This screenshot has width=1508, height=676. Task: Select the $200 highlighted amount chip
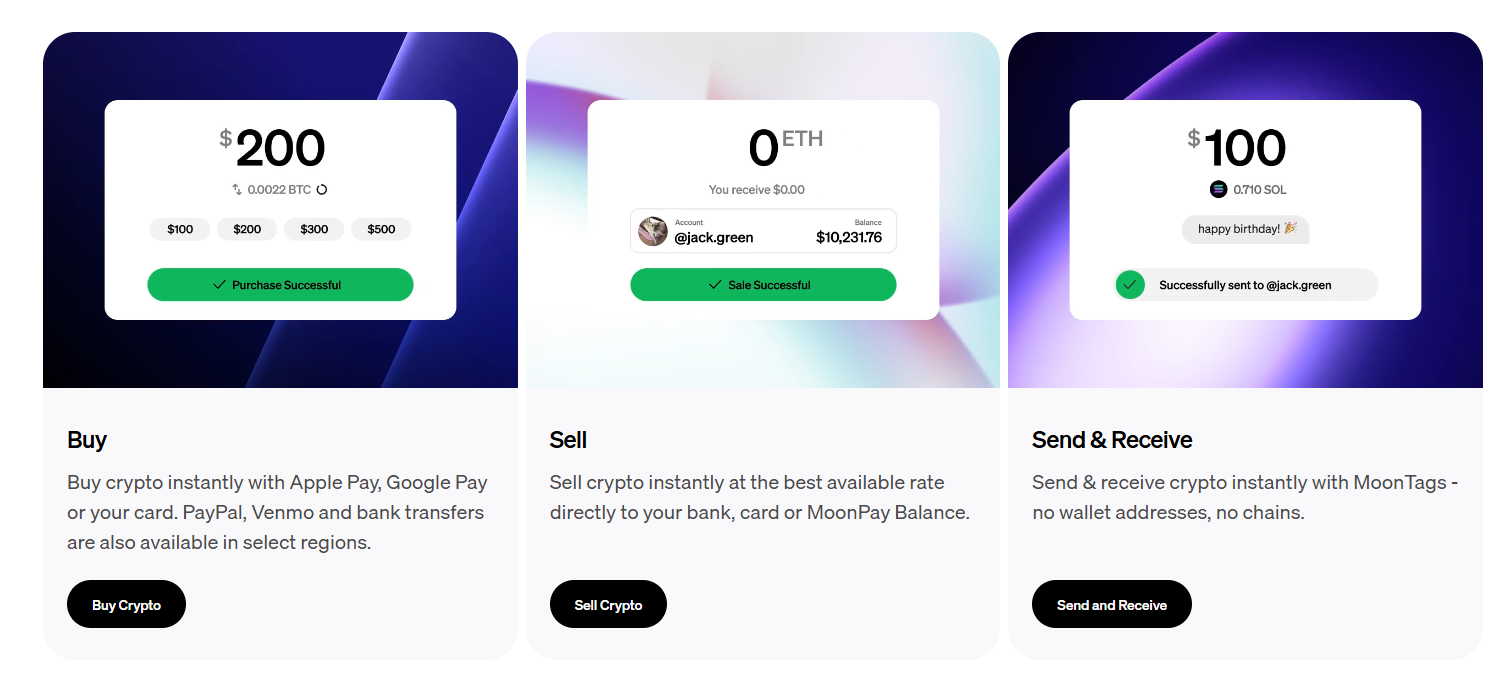(247, 229)
